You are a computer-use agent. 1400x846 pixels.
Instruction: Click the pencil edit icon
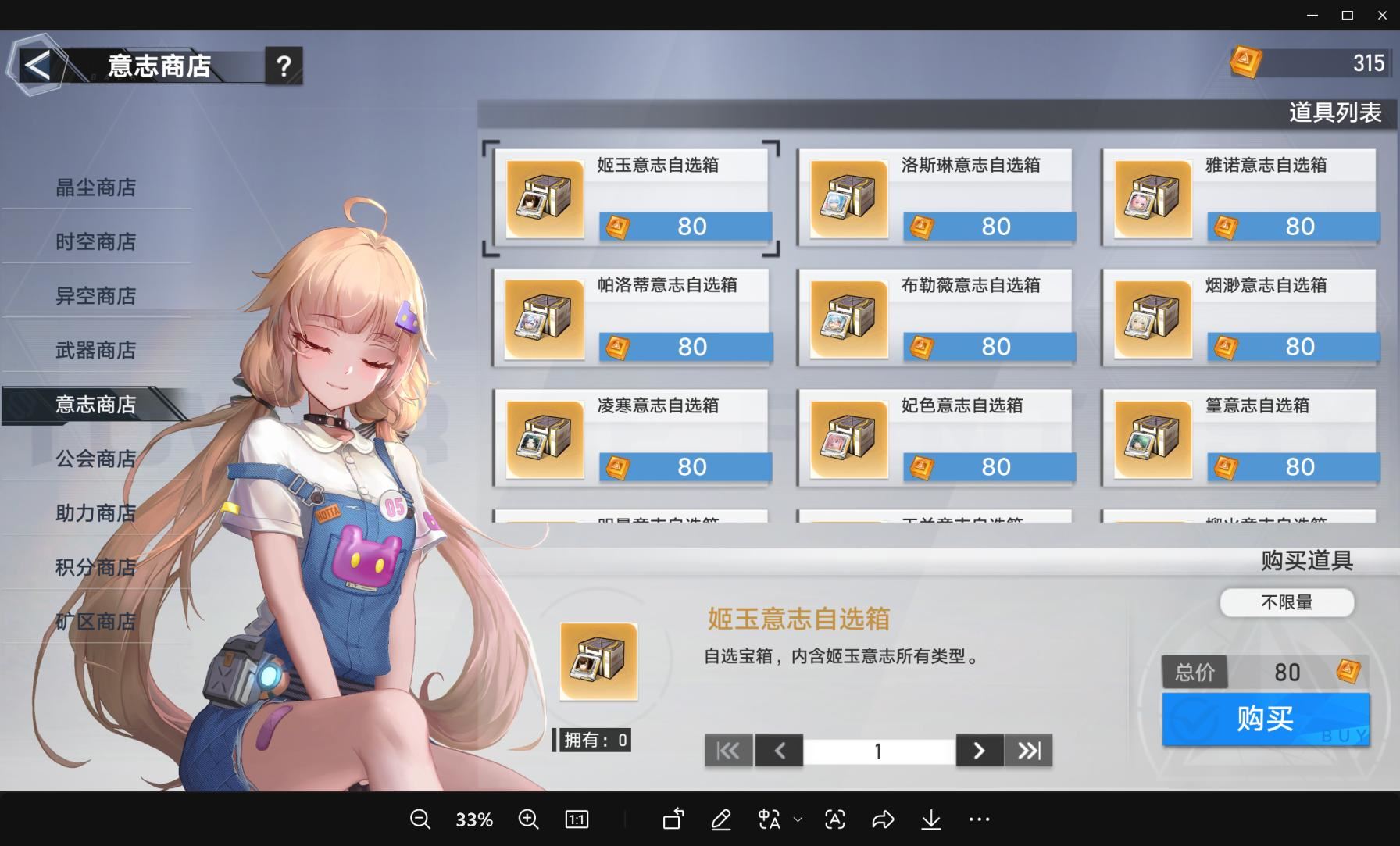(721, 819)
